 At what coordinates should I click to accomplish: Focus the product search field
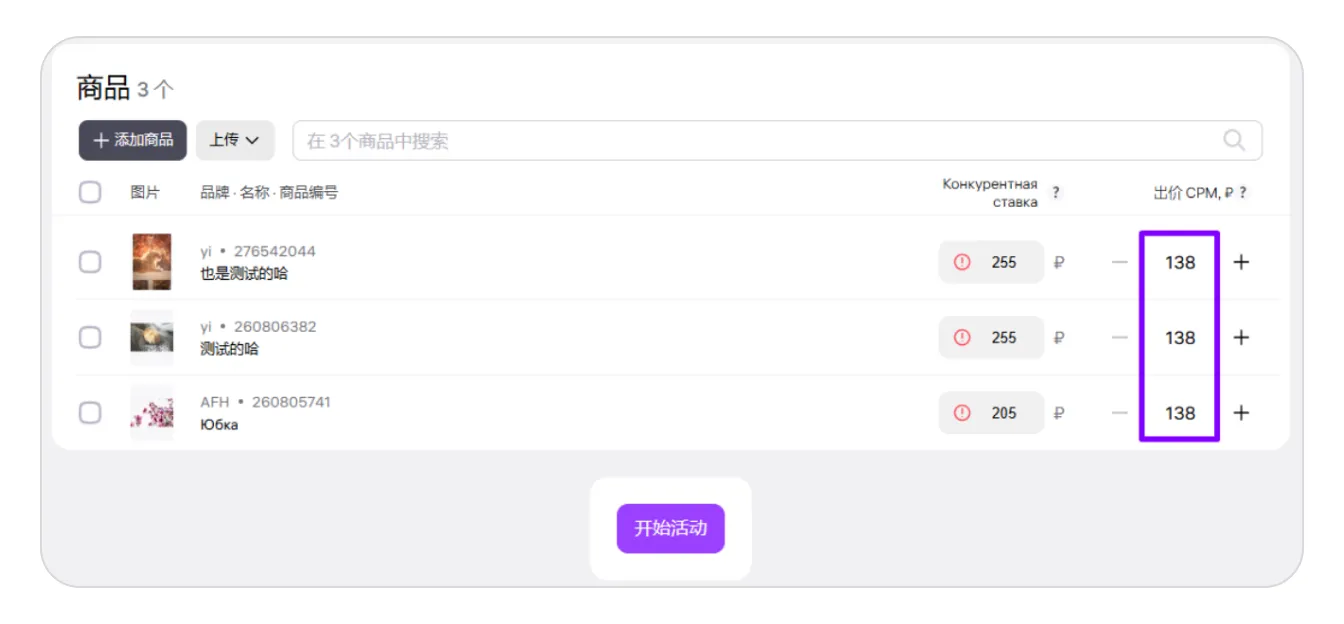click(x=777, y=140)
